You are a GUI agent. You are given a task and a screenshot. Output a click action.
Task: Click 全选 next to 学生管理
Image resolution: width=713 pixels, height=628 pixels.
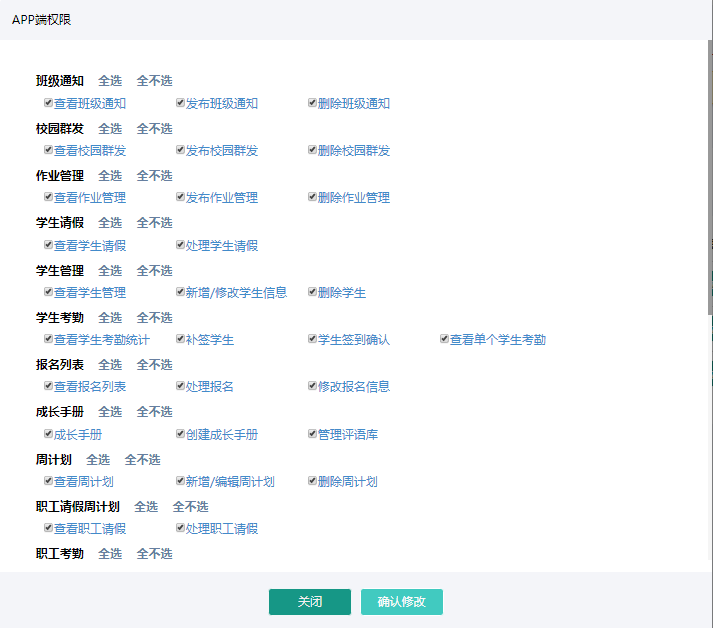pos(110,271)
